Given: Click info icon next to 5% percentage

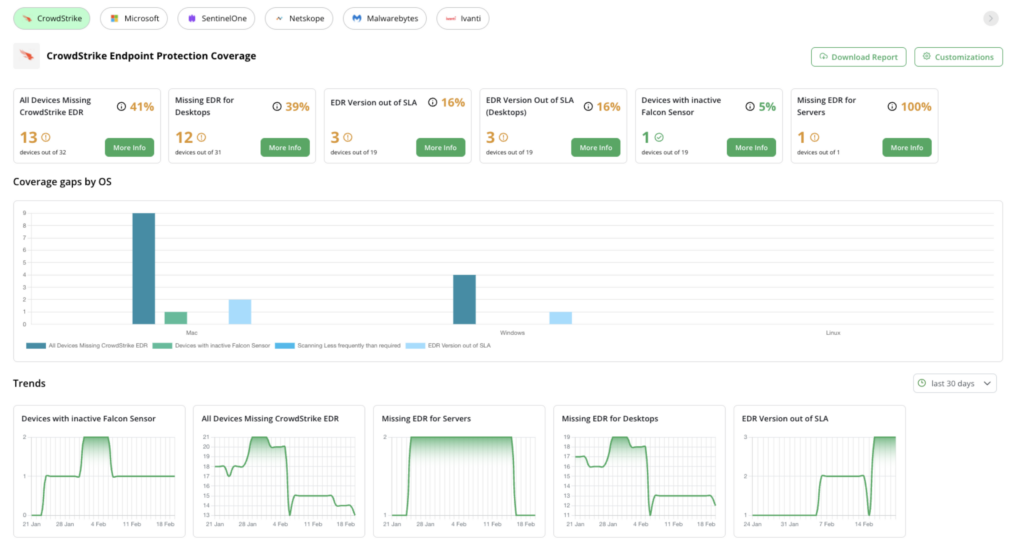Looking at the screenshot, I should pyautogui.click(x=750, y=107).
